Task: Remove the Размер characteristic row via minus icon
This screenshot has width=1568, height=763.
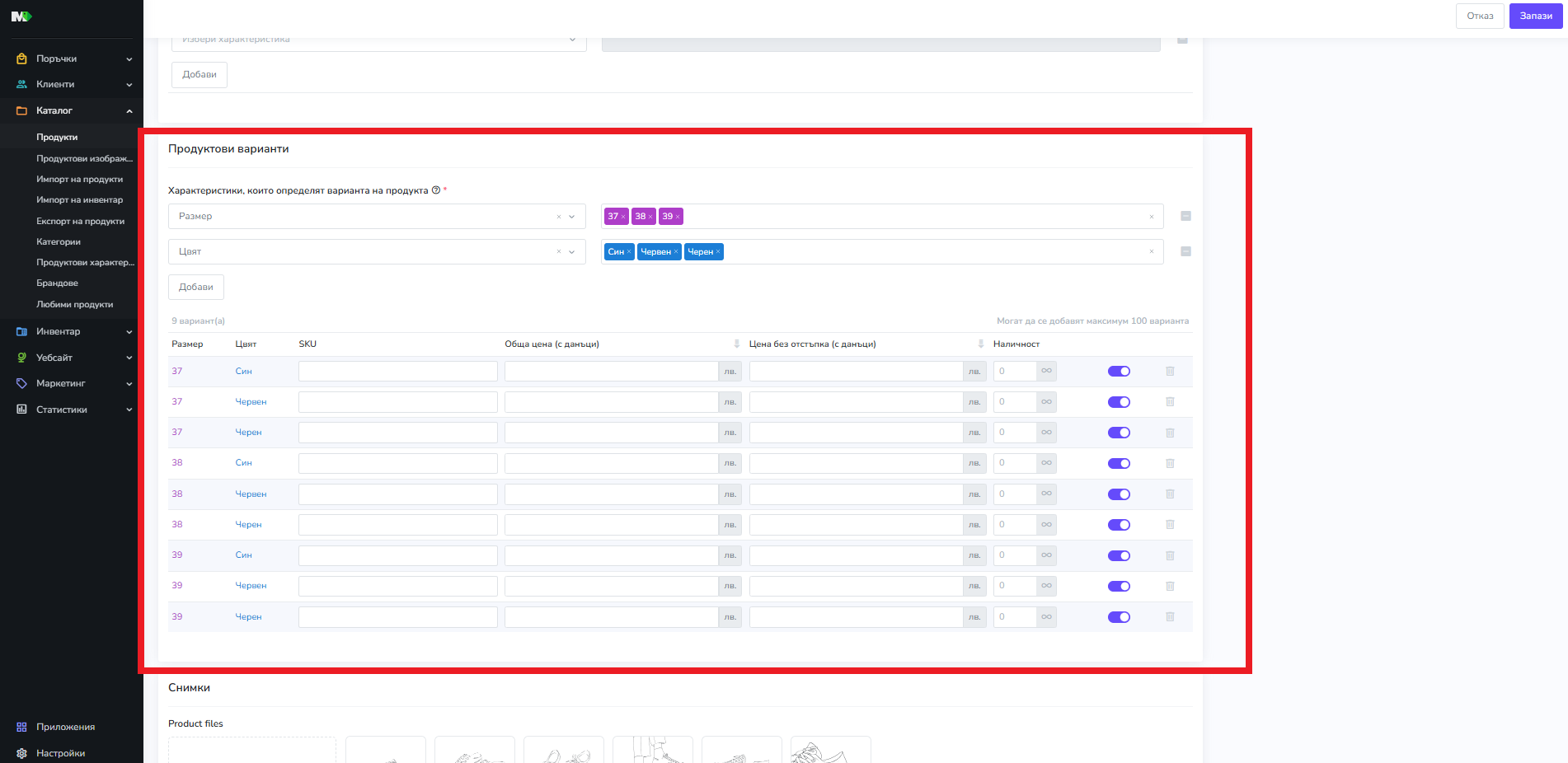Action: coord(1185,216)
